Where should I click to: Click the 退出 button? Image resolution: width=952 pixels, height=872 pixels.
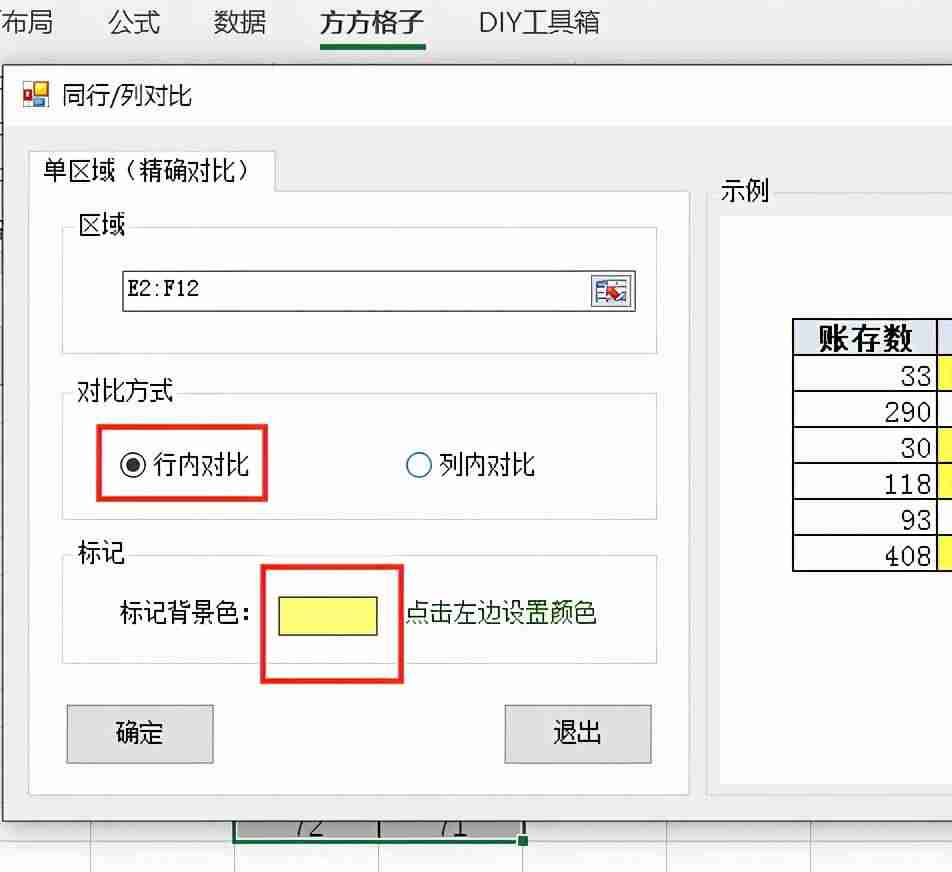577,734
